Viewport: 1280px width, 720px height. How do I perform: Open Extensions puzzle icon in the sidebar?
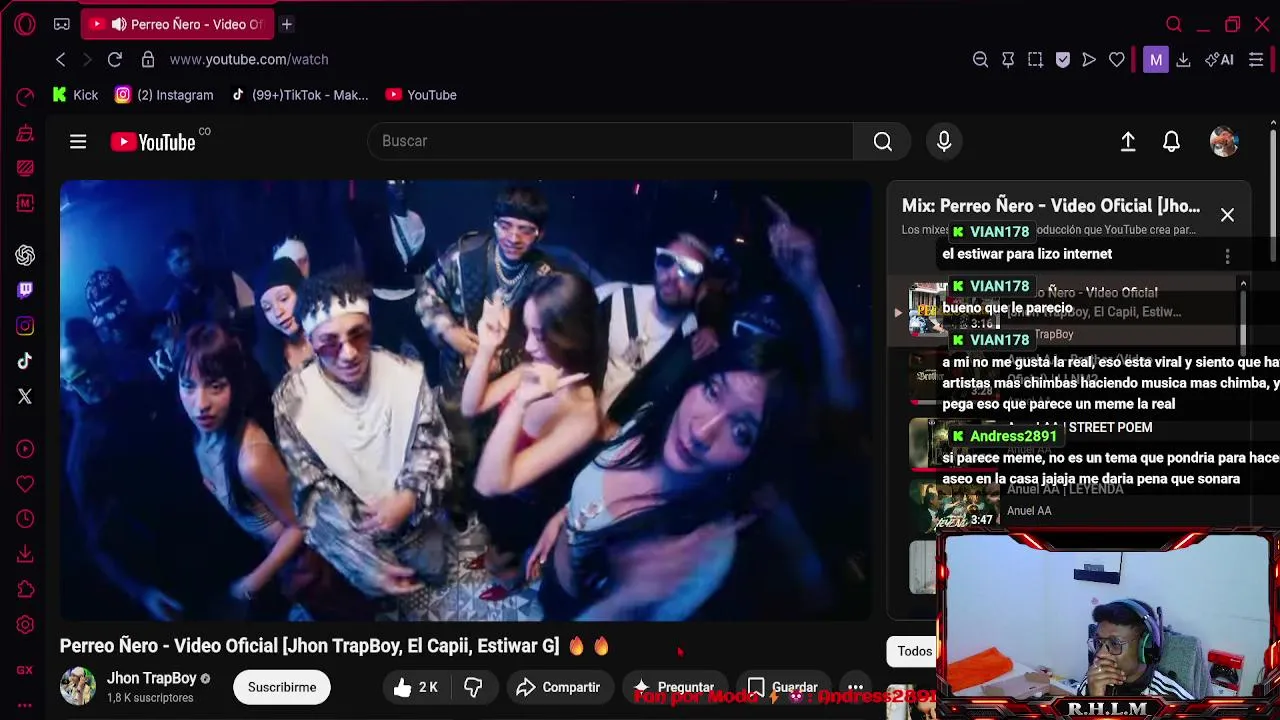click(x=25, y=590)
